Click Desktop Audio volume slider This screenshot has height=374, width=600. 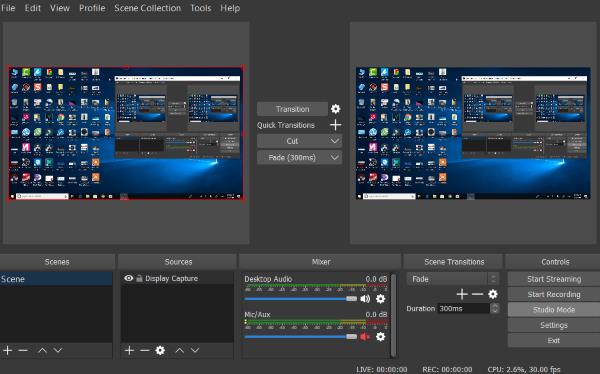click(x=300, y=299)
